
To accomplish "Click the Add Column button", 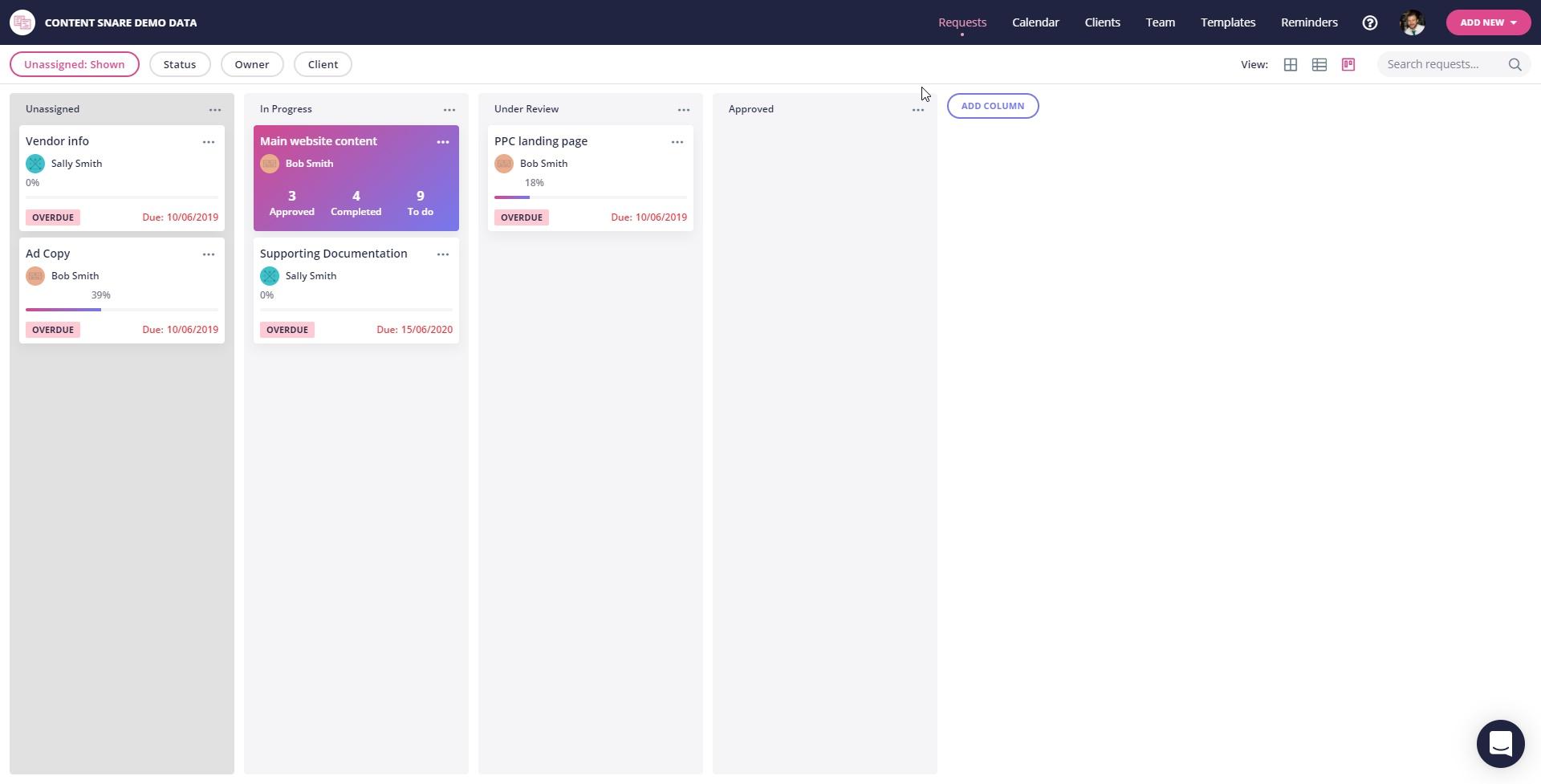I will [993, 106].
